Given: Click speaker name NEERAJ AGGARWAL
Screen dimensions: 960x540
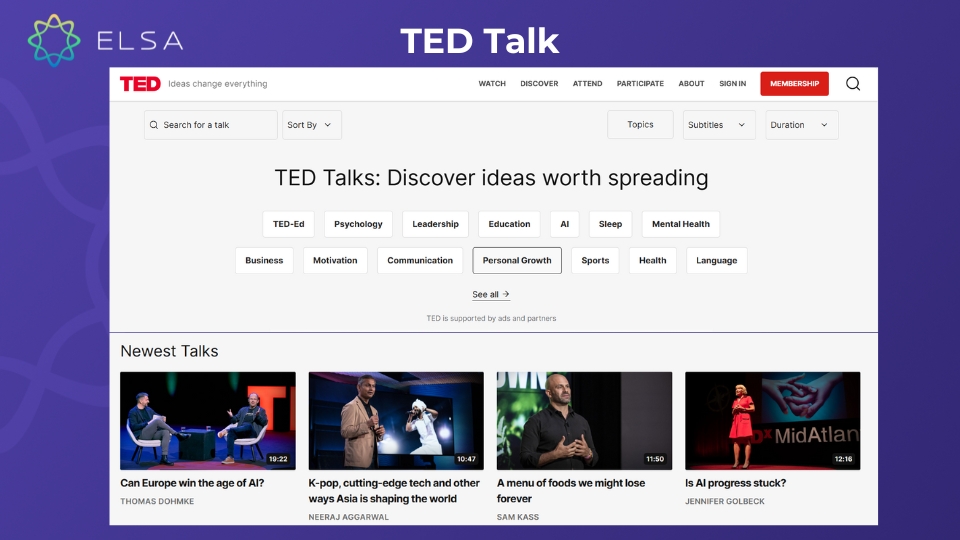Looking at the screenshot, I should 348,517.
